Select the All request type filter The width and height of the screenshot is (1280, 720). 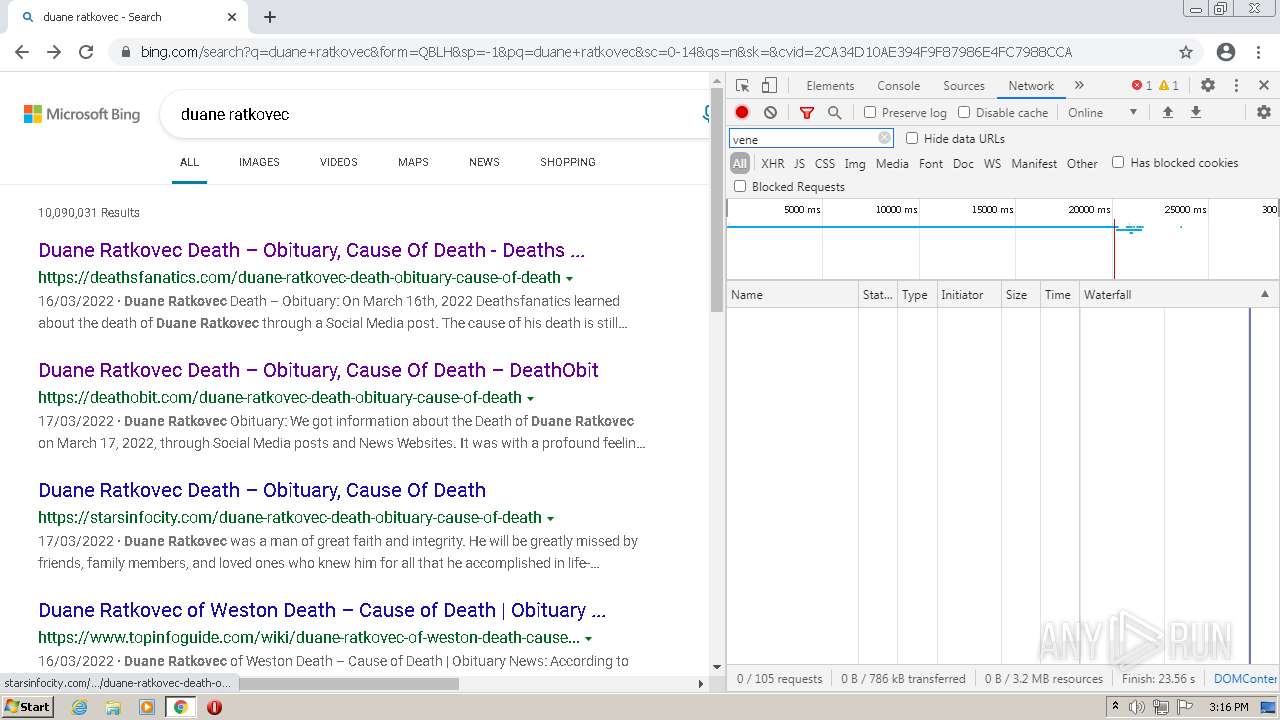tap(740, 163)
